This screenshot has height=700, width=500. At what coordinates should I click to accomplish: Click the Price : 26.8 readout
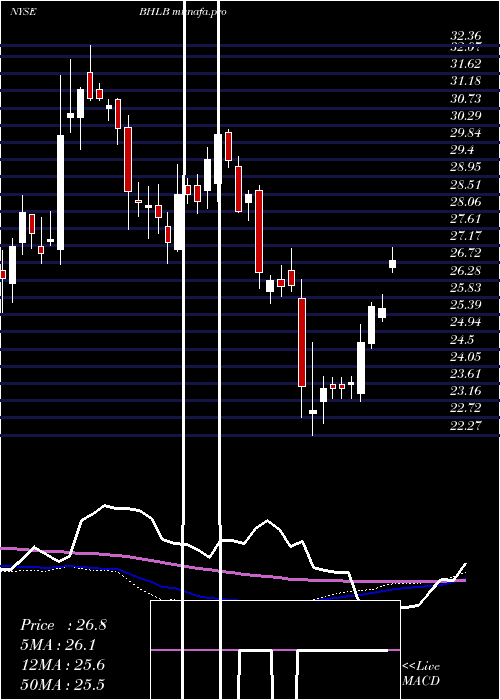(x=63, y=625)
